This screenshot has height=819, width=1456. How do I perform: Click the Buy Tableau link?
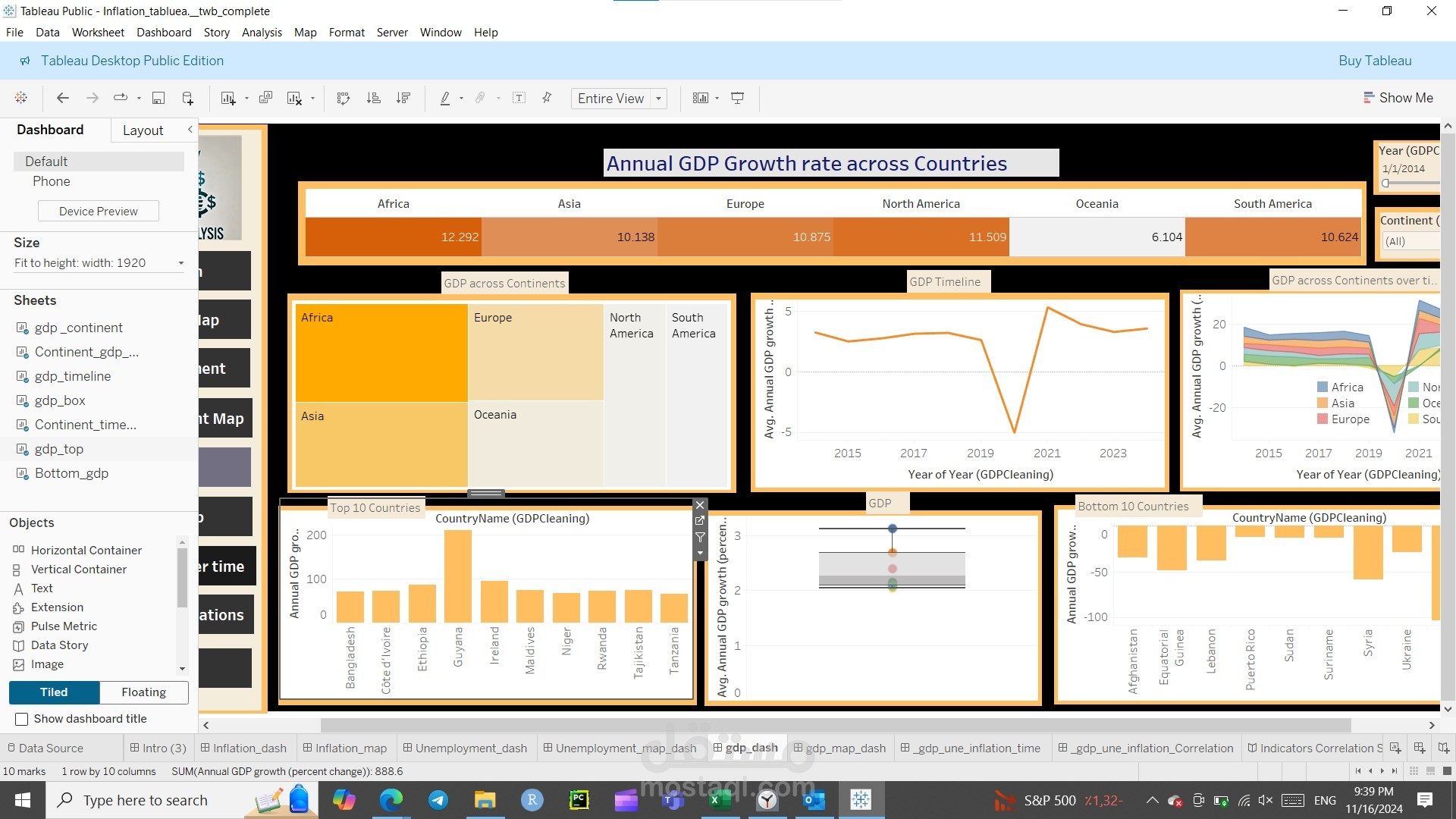[x=1374, y=61]
